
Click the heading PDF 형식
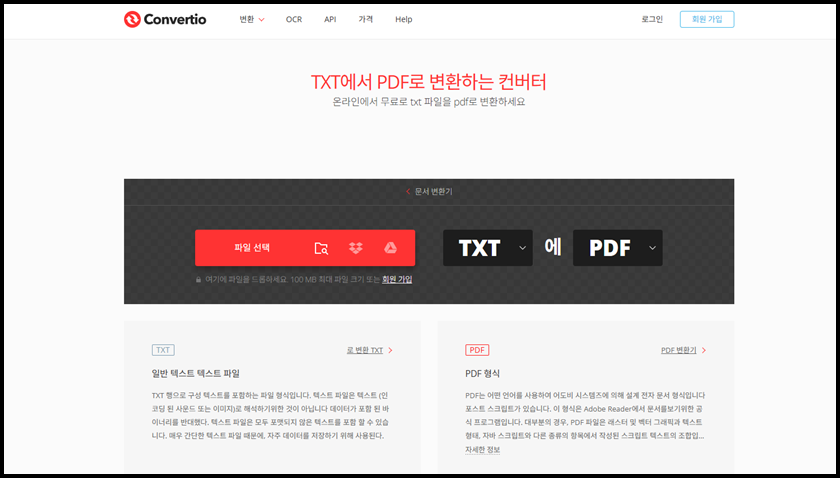coord(482,374)
